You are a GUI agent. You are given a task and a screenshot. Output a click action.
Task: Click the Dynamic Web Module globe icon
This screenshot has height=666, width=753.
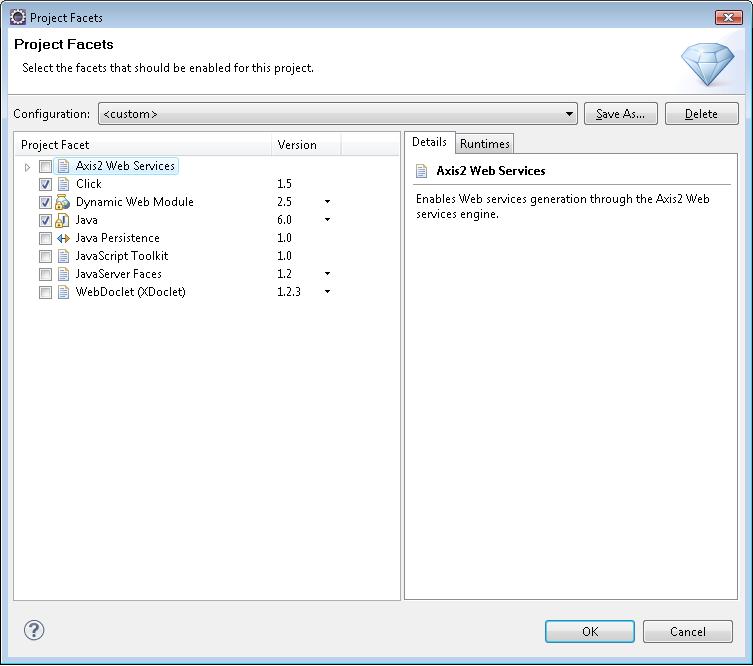pyautogui.click(x=62, y=202)
